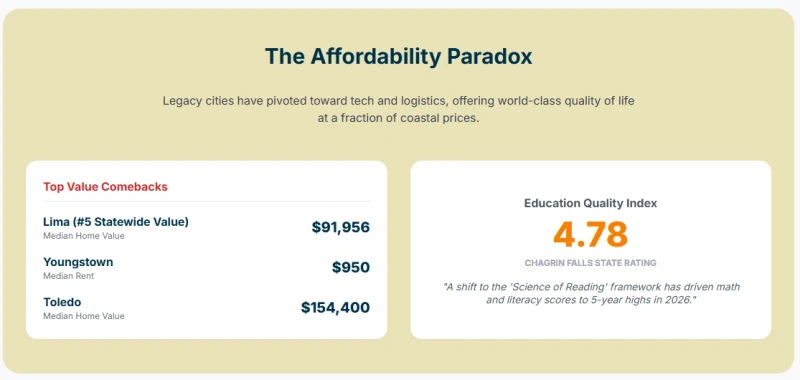The height and width of the screenshot is (380, 800).
Task: Click the orange 4.78 rating number
Action: [x=590, y=234]
